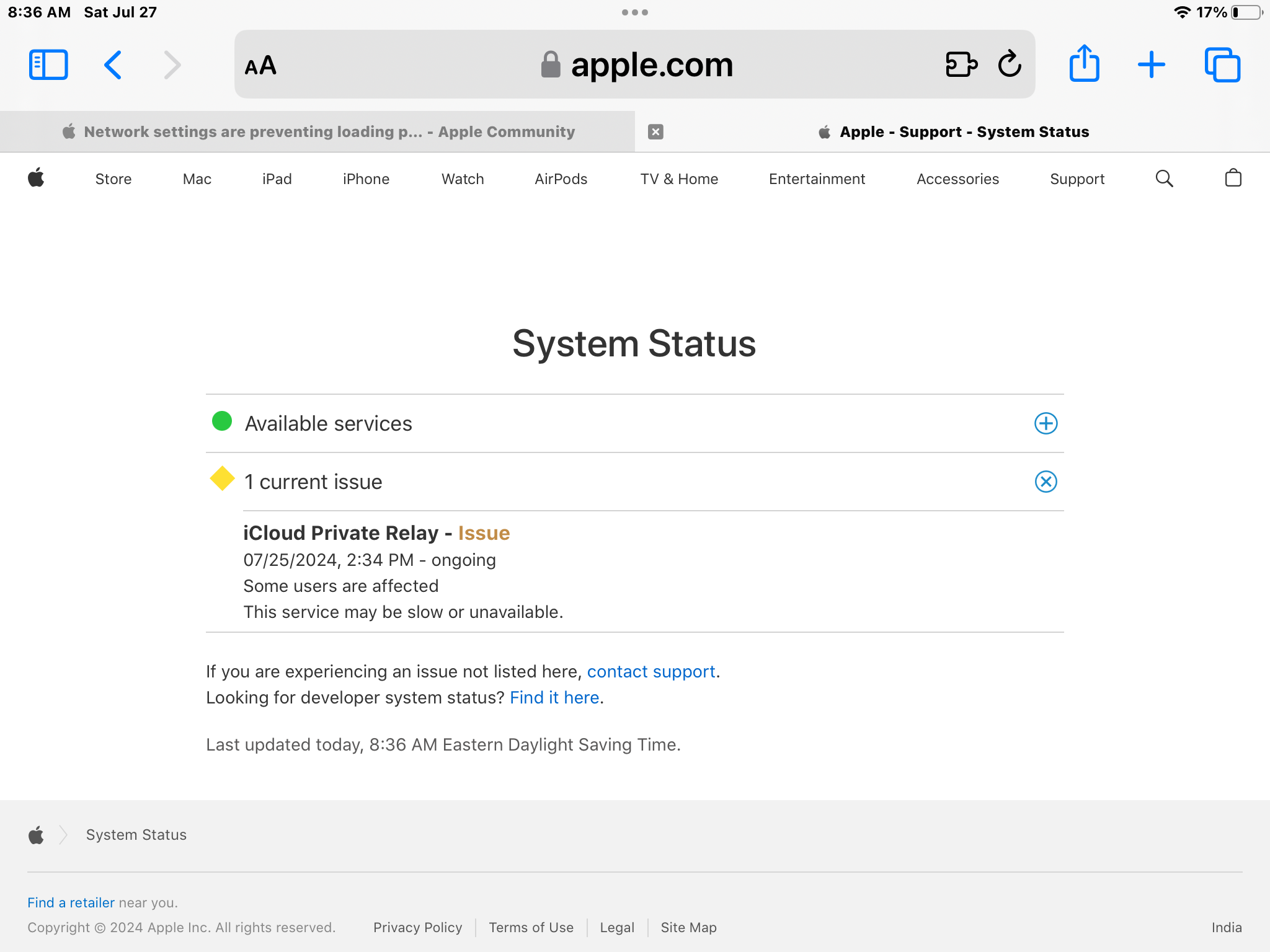The image size is (1270, 952).
Task: Open the extensions puzzle icon
Action: (x=961, y=64)
